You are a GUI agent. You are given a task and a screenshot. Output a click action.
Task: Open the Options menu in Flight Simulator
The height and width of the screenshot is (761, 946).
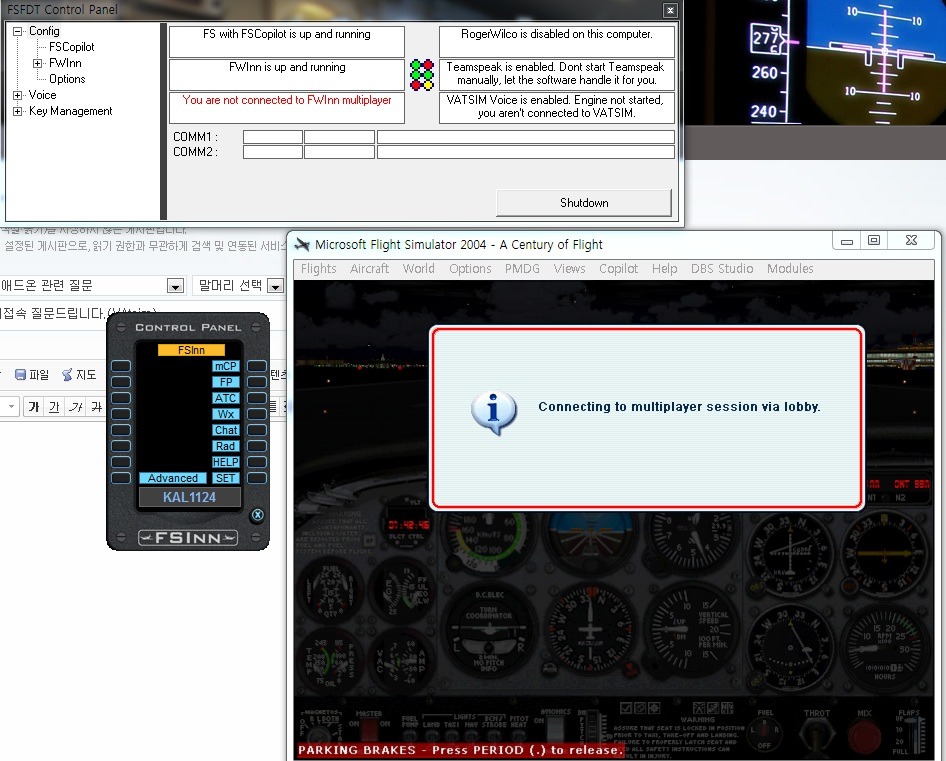[470, 269]
